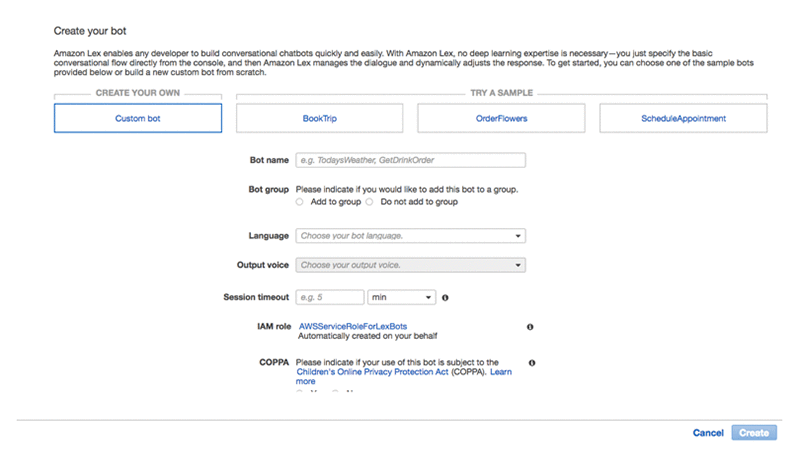
Task: Open the Children's Online Privacy Protection Act link
Action: coord(372,372)
